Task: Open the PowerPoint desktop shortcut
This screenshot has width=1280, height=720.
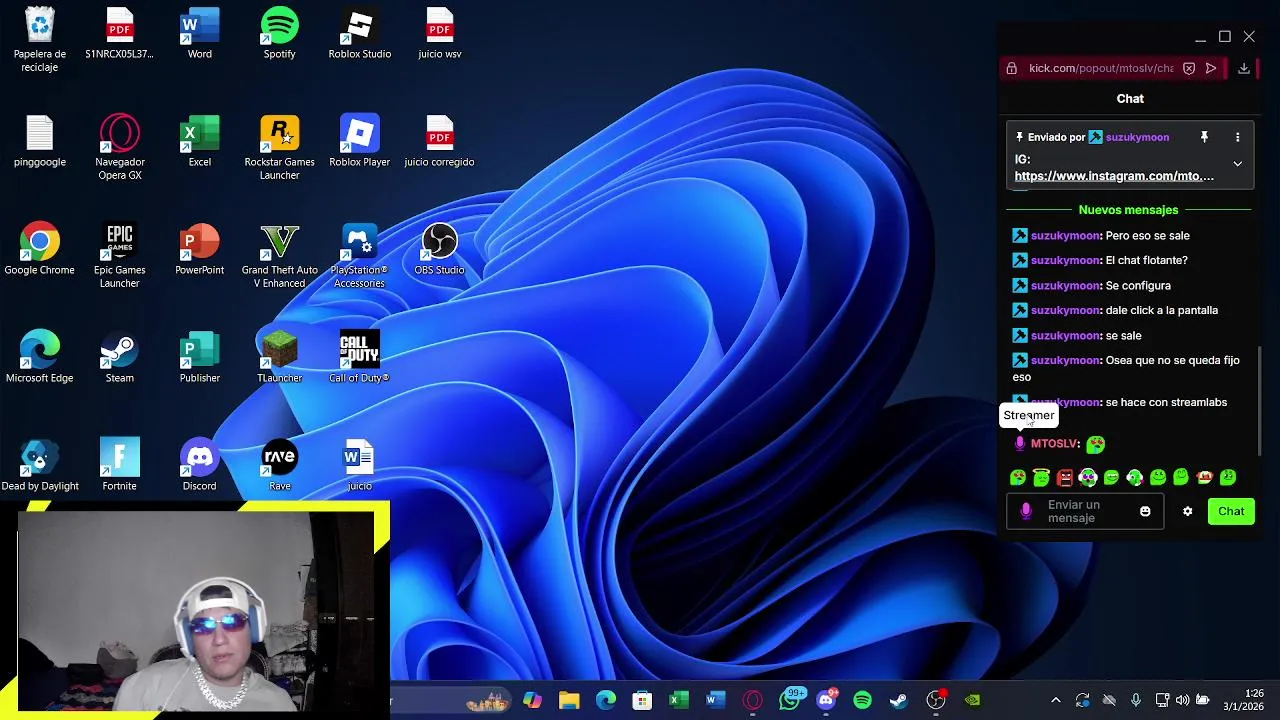Action: tap(200, 250)
